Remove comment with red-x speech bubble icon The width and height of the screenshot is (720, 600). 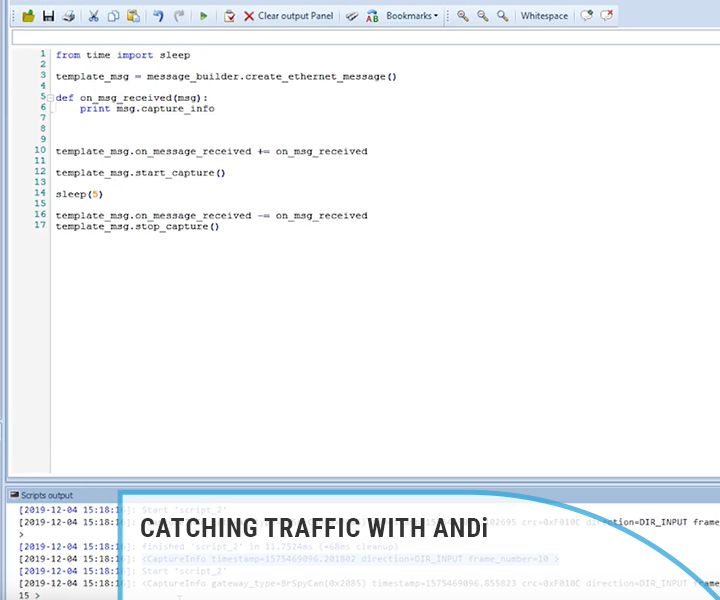[x=607, y=16]
